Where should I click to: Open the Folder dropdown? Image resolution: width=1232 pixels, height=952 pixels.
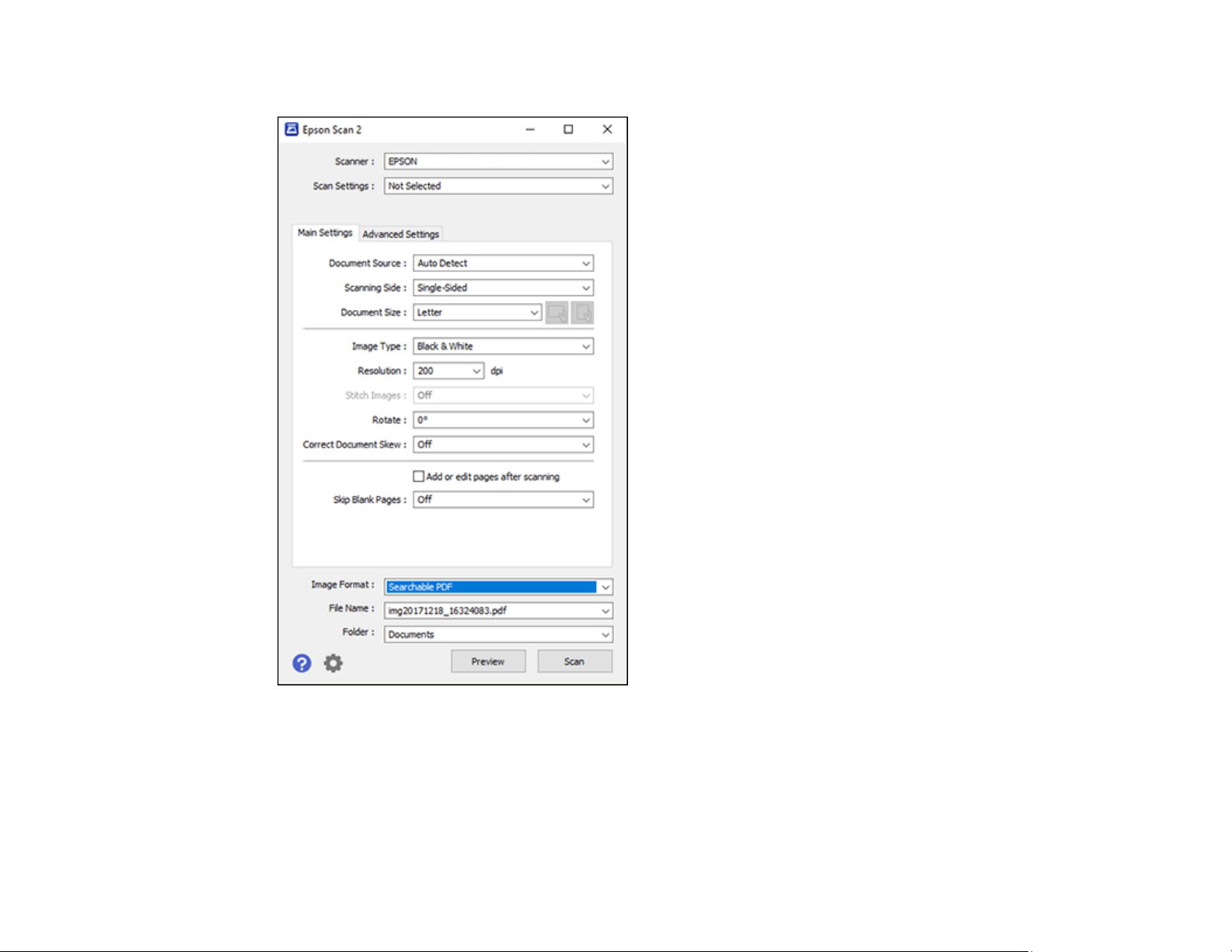click(498, 635)
